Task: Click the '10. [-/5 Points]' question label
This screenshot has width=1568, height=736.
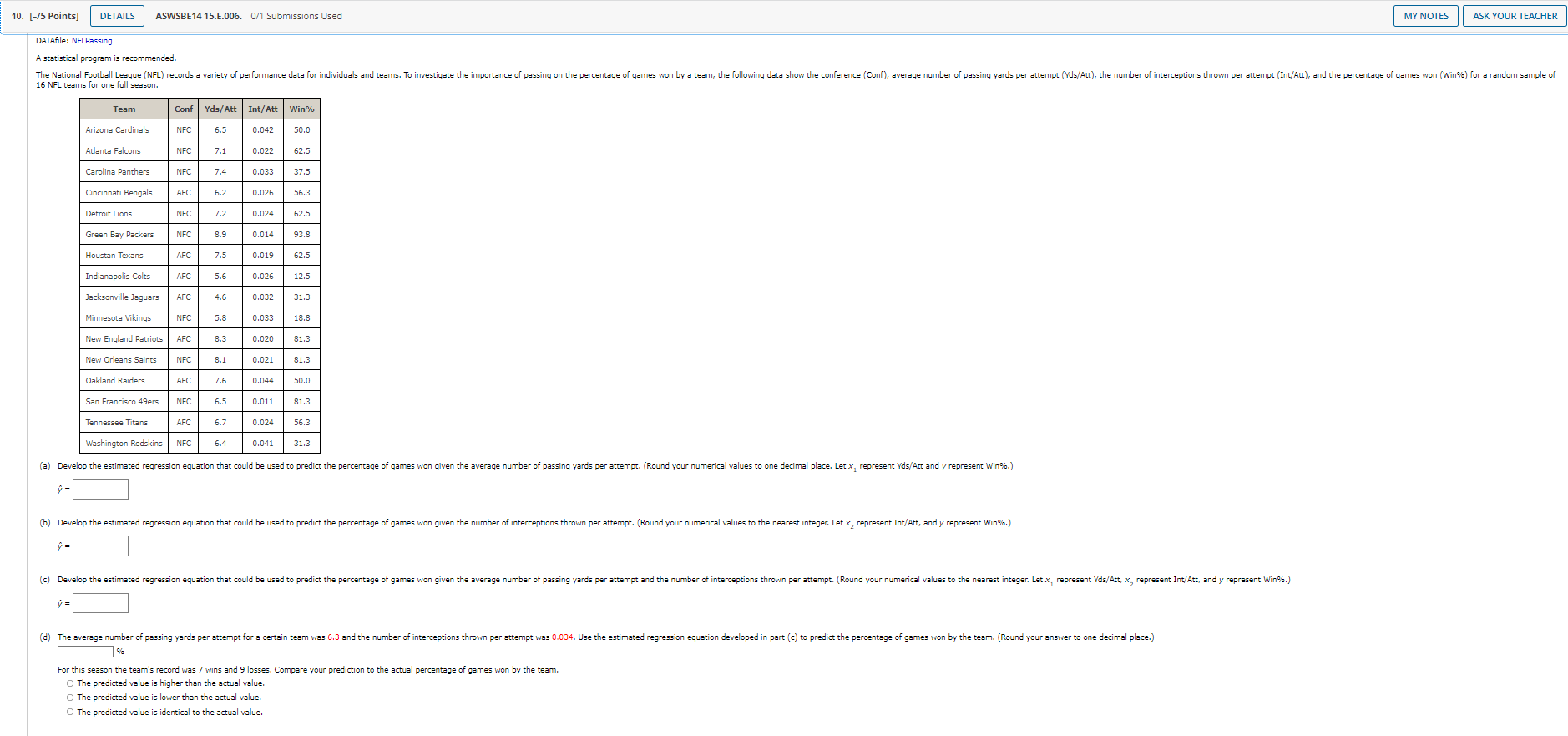Action: pos(45,16)
